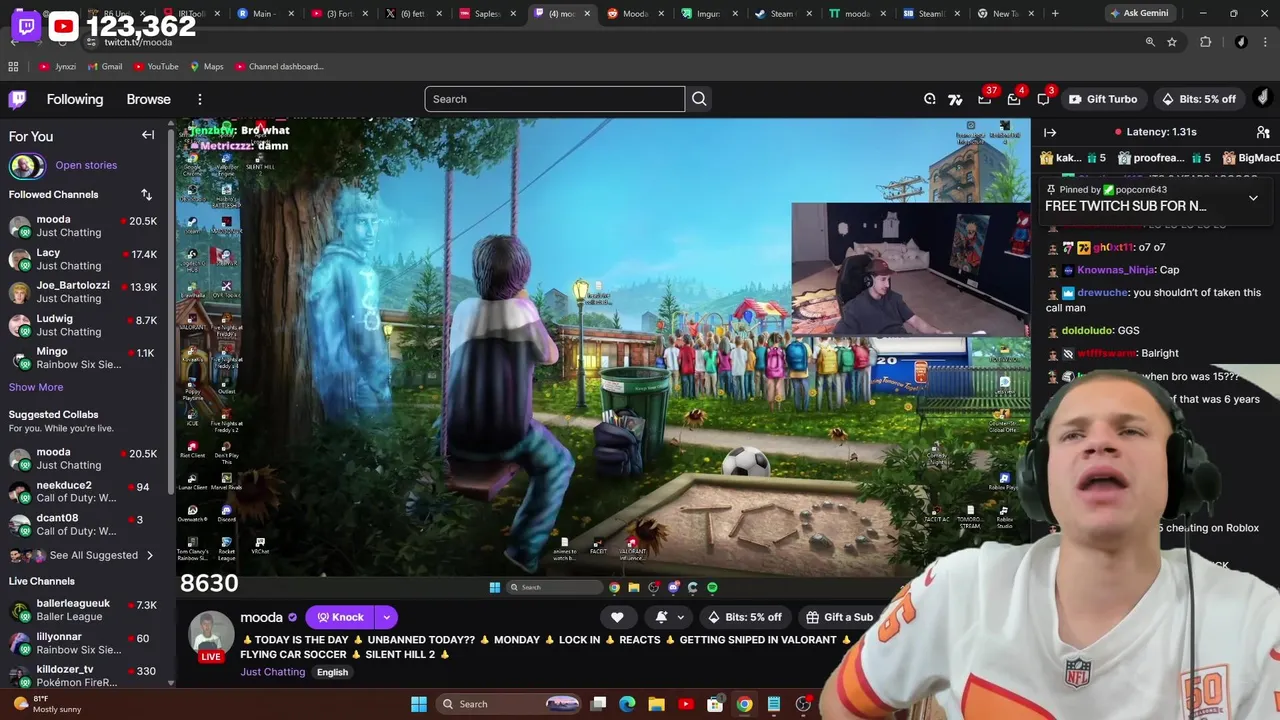Bookmark this page with the star icon
1280x720 pixels.
coord(1172,42)
